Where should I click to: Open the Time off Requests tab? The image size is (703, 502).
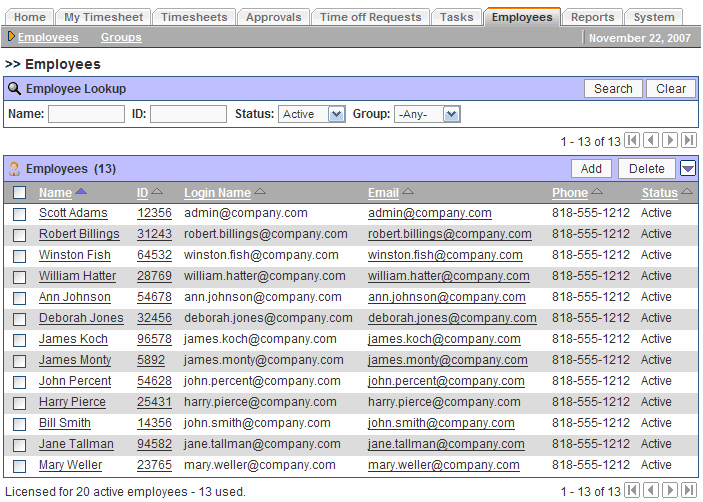(x=371, y=17)
